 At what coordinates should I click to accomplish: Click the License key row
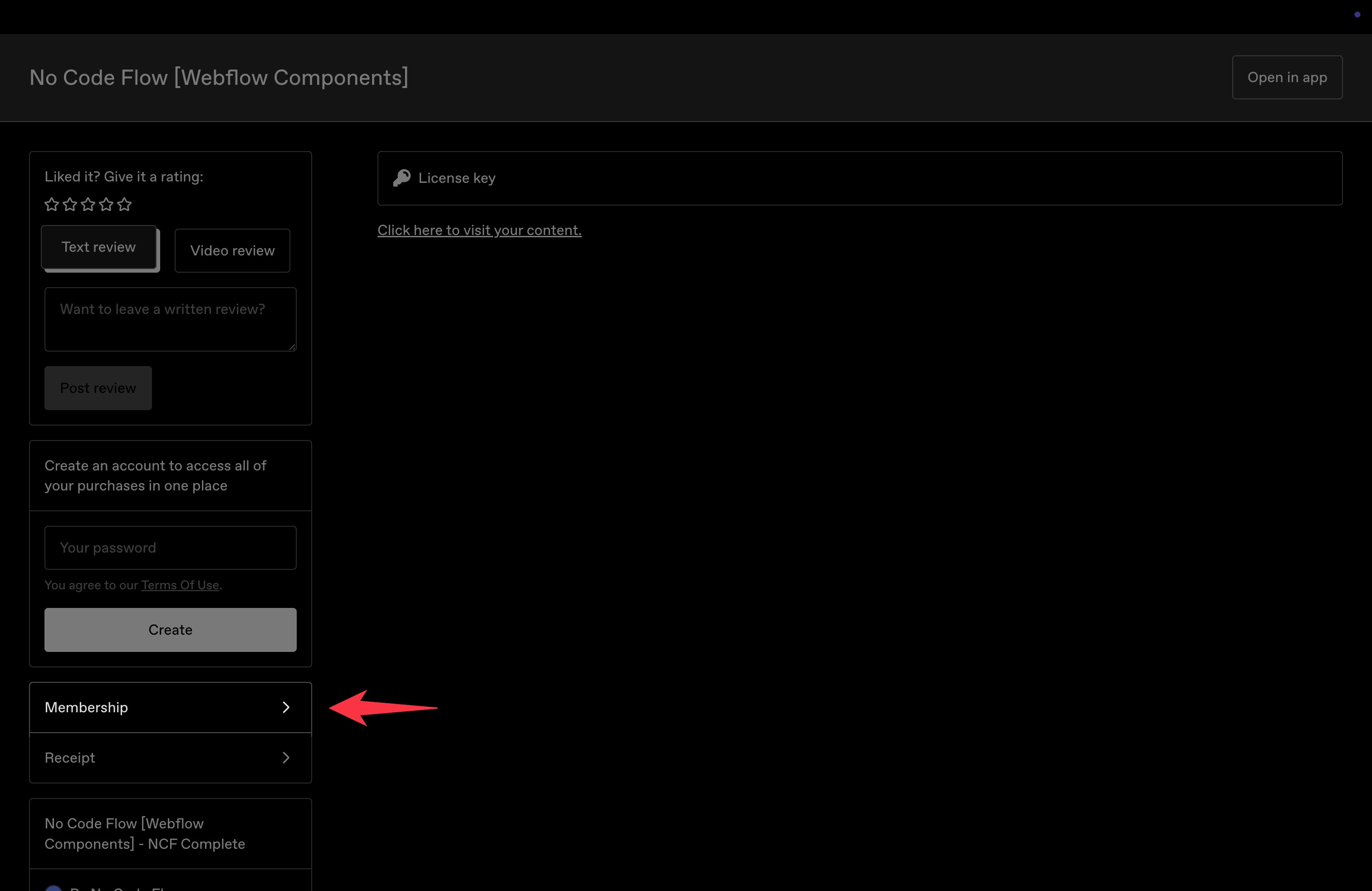[x=860, y=178]
